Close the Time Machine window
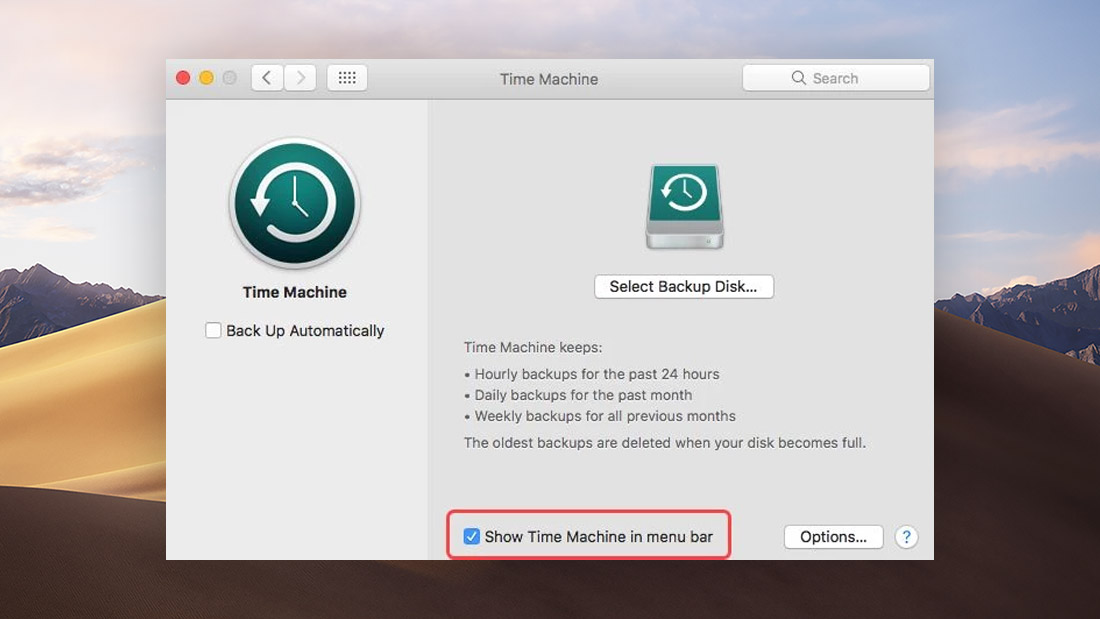This screenshot has width=1100, height=619. (183, 78)
